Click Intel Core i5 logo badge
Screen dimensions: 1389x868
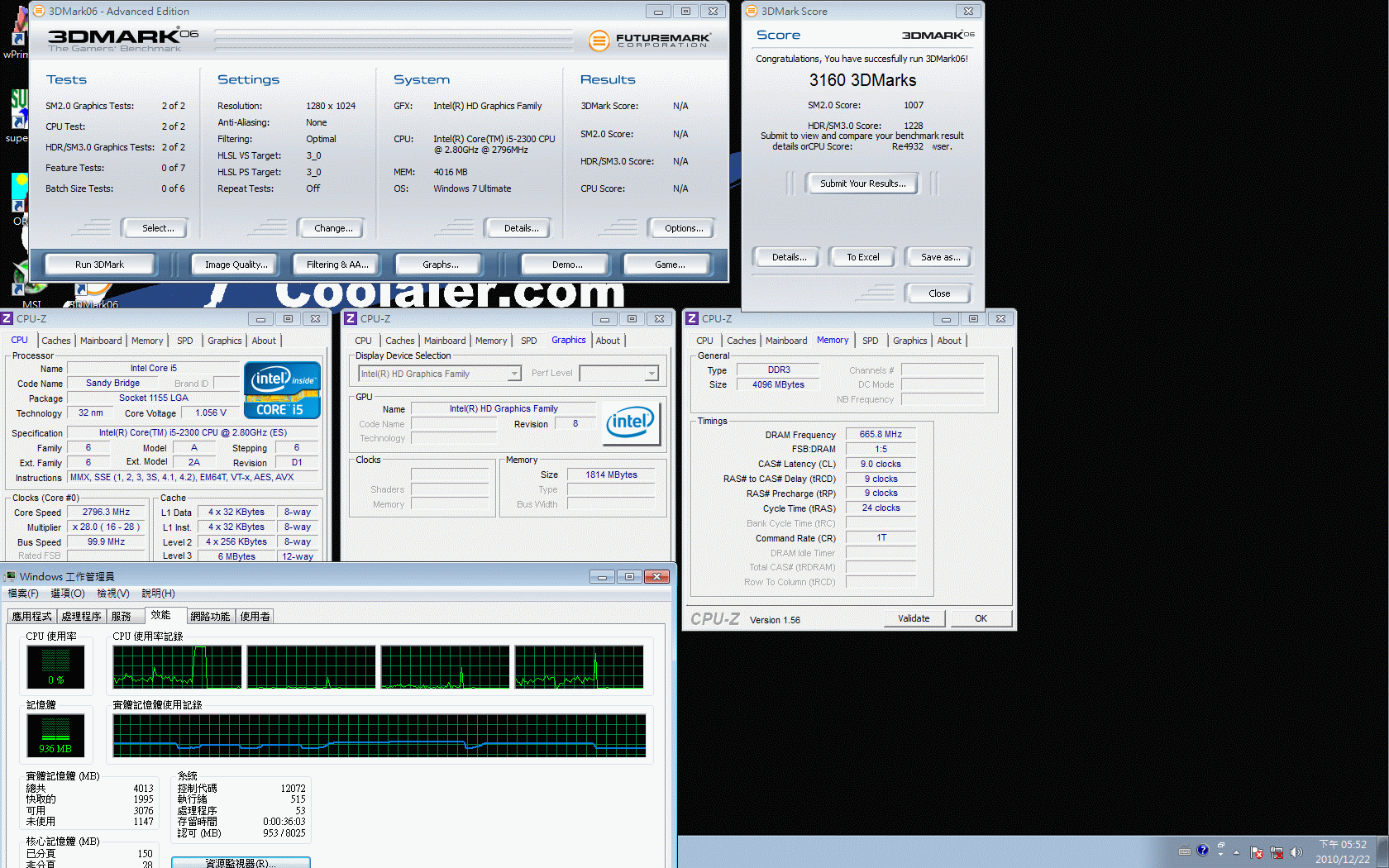[x=282, y=390]
